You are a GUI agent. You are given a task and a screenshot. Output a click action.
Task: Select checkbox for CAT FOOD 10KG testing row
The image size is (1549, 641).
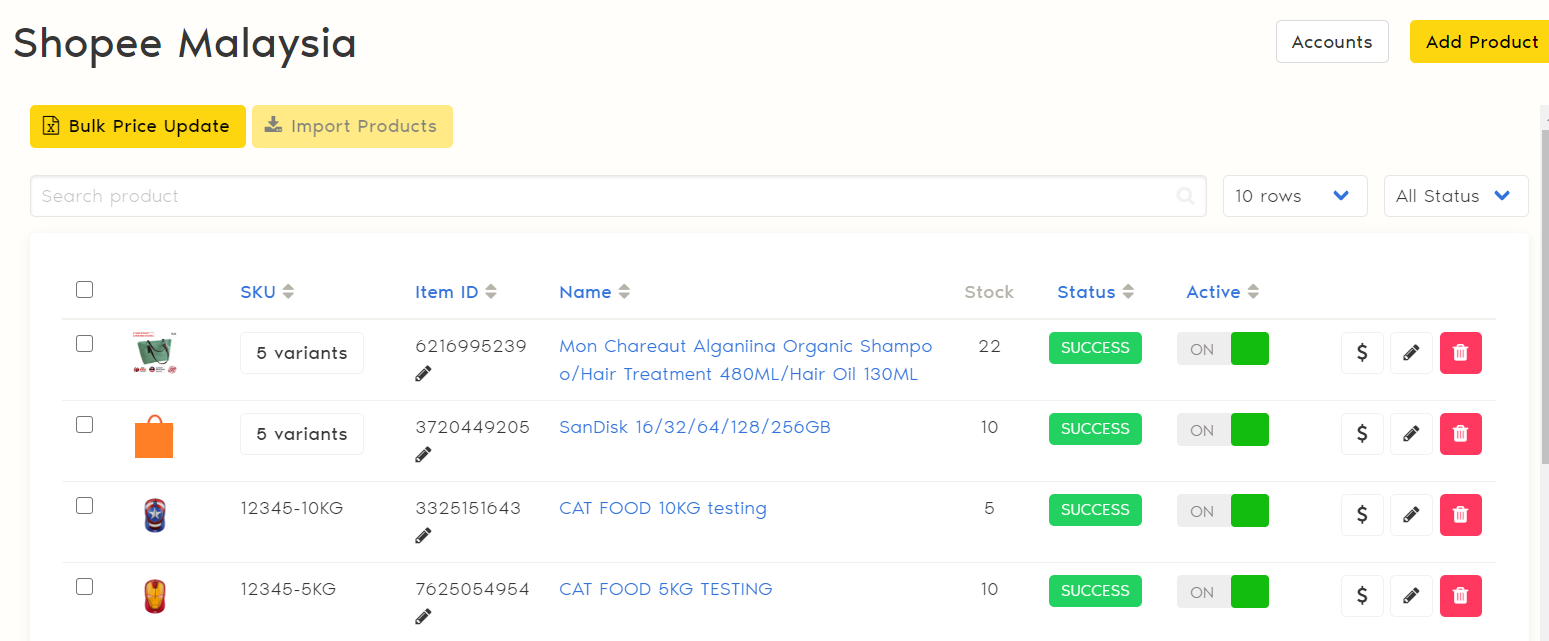(85, 506)
